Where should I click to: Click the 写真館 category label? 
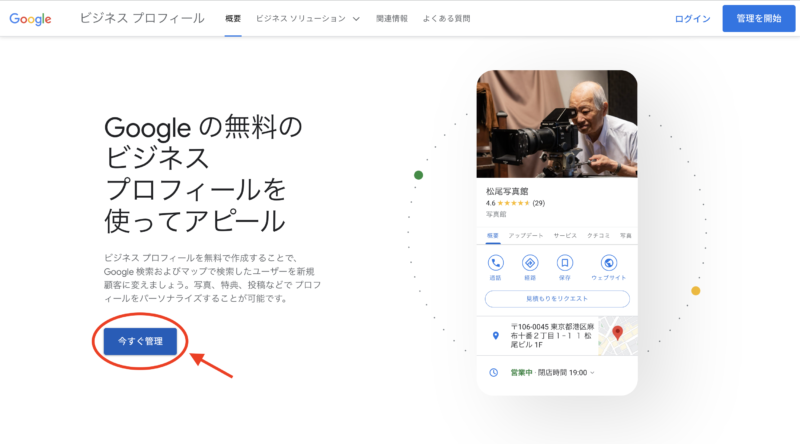pos(496,214)
